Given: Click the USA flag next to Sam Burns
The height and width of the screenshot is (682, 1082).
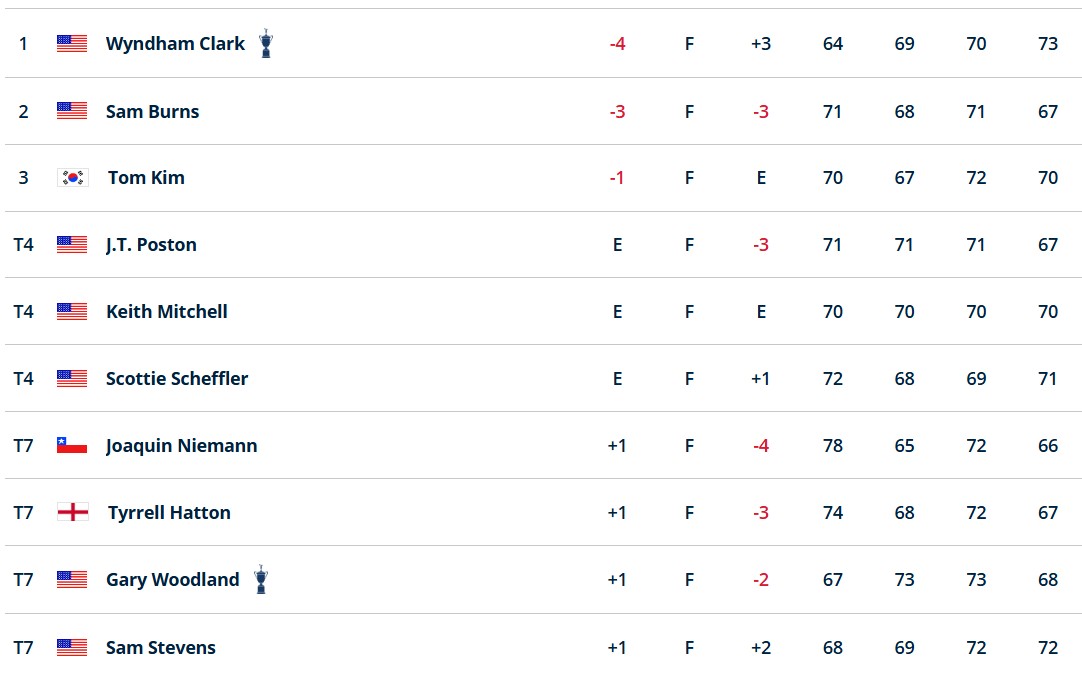Looking at the screenshot, I should 72,110.
